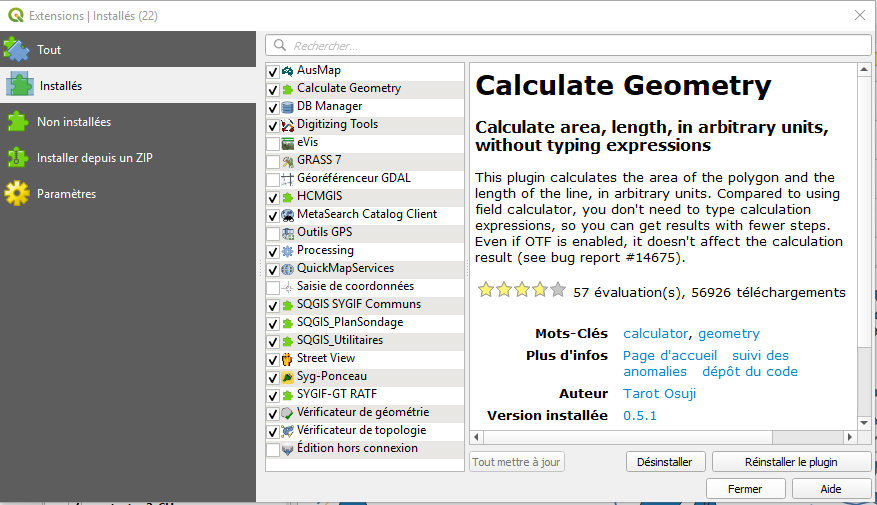Click the Outils GPS icon

tap(287, 233)
